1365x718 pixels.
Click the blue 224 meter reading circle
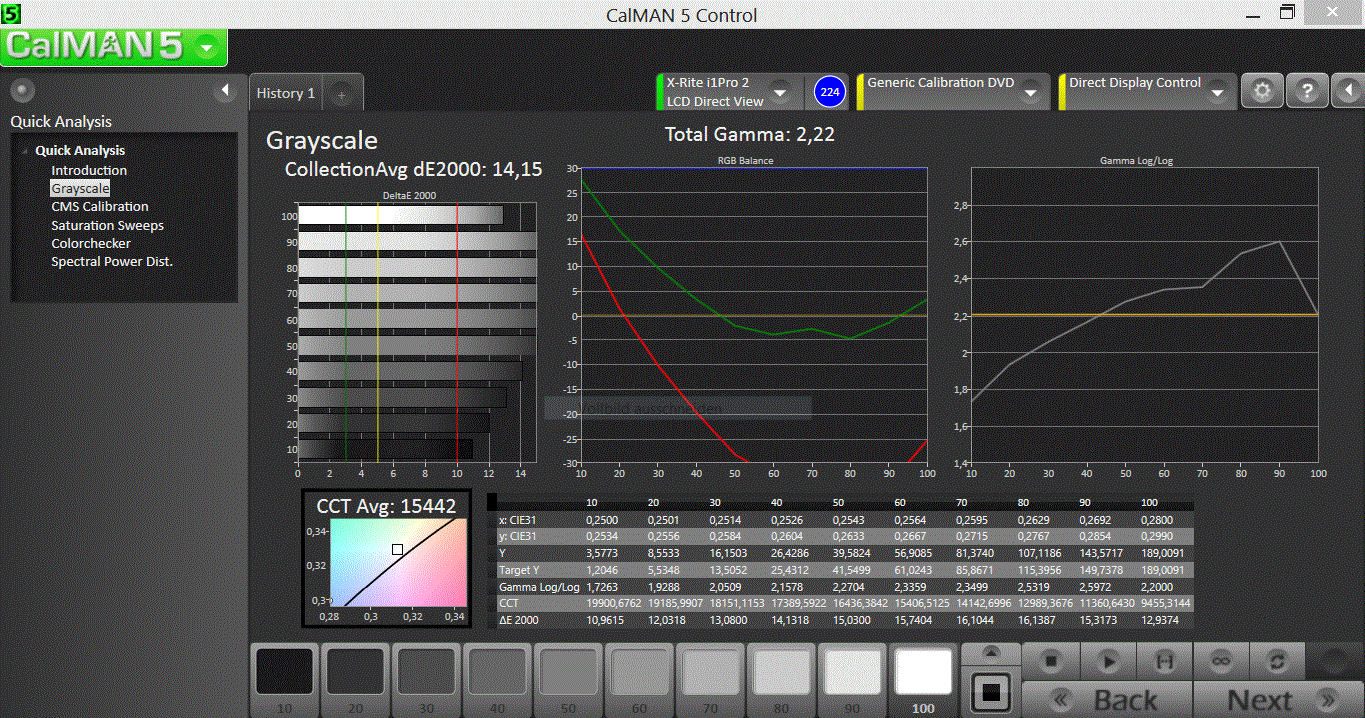pyautogui.click(x=829, y=92)
